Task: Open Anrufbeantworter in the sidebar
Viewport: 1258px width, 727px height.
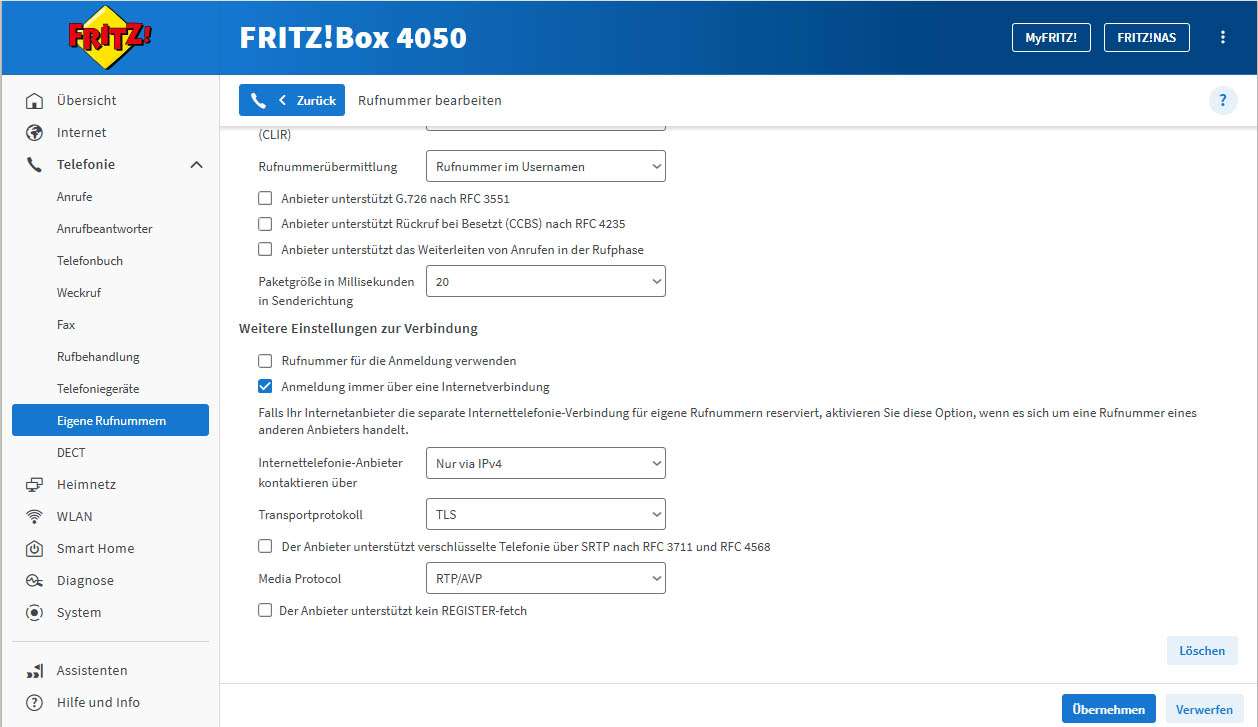Action: click(104, 229)
